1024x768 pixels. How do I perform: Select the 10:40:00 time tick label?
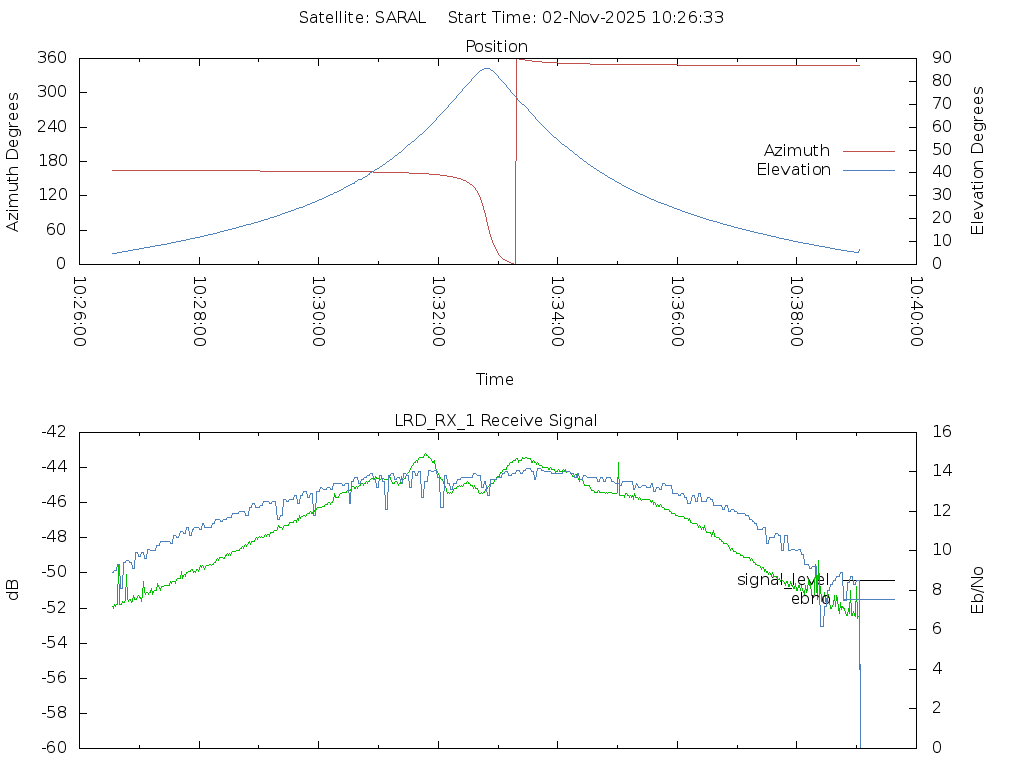point(915,311)
